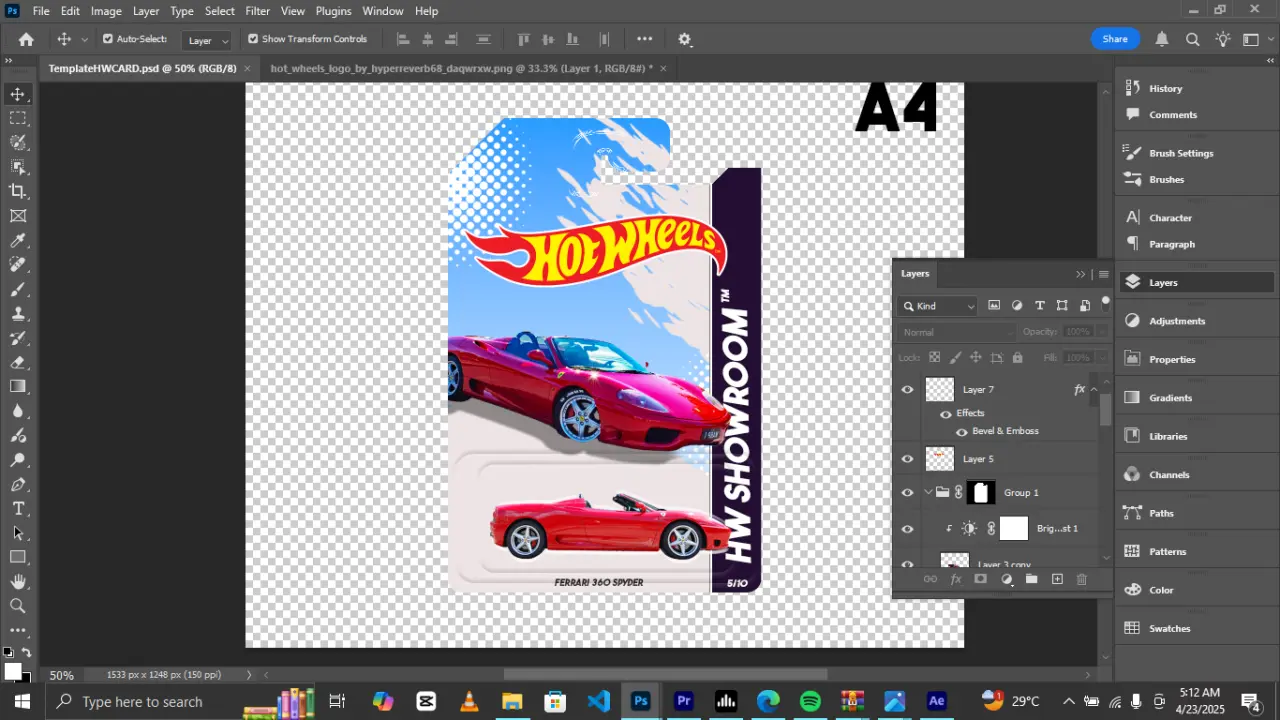Click the Create new group folder icon

tap(1031, 579)
